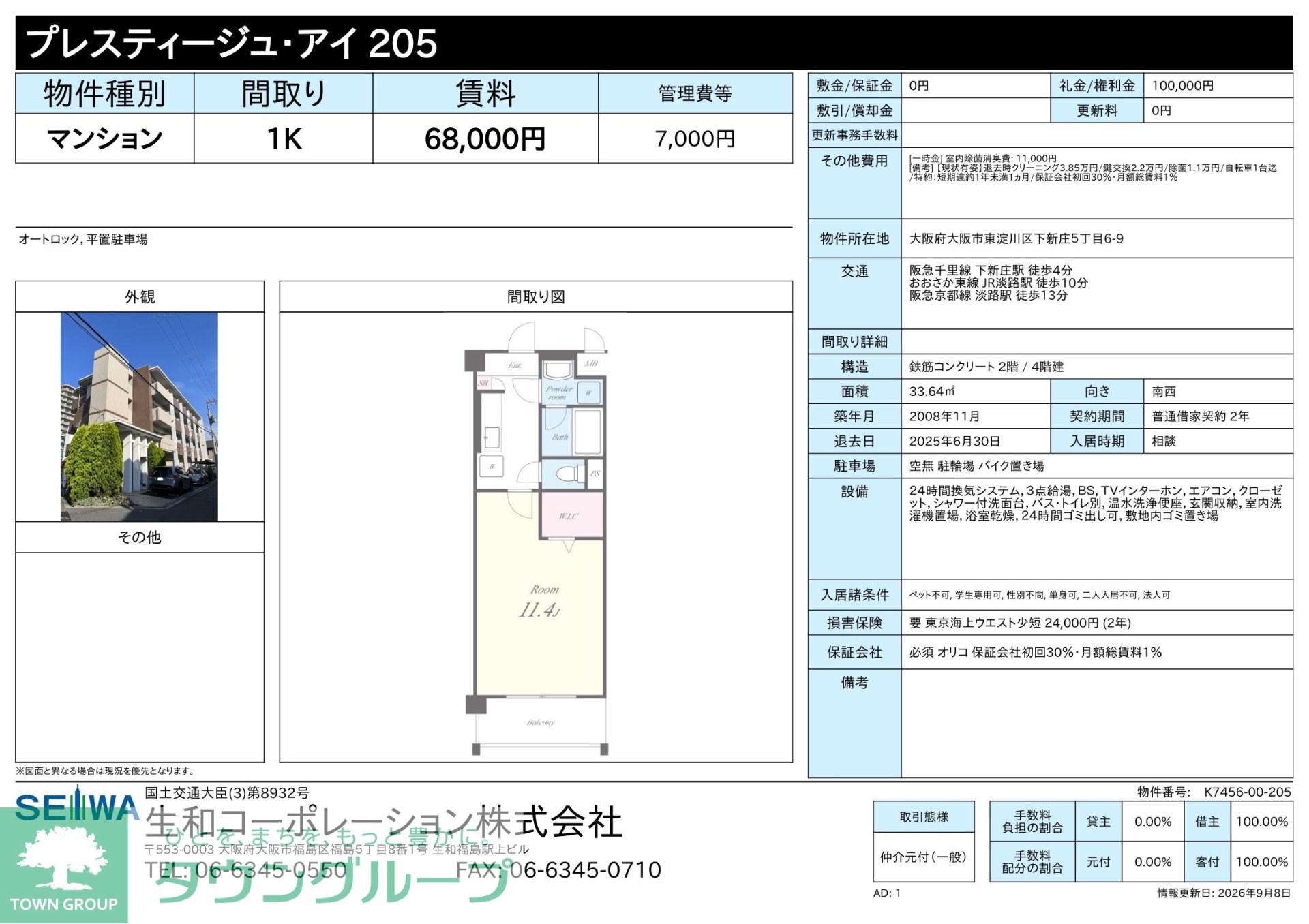Viewport: 1309px width, 924px height.
Task: Click license text 国土交通大臣(3)第8932号
Action: 226,792
